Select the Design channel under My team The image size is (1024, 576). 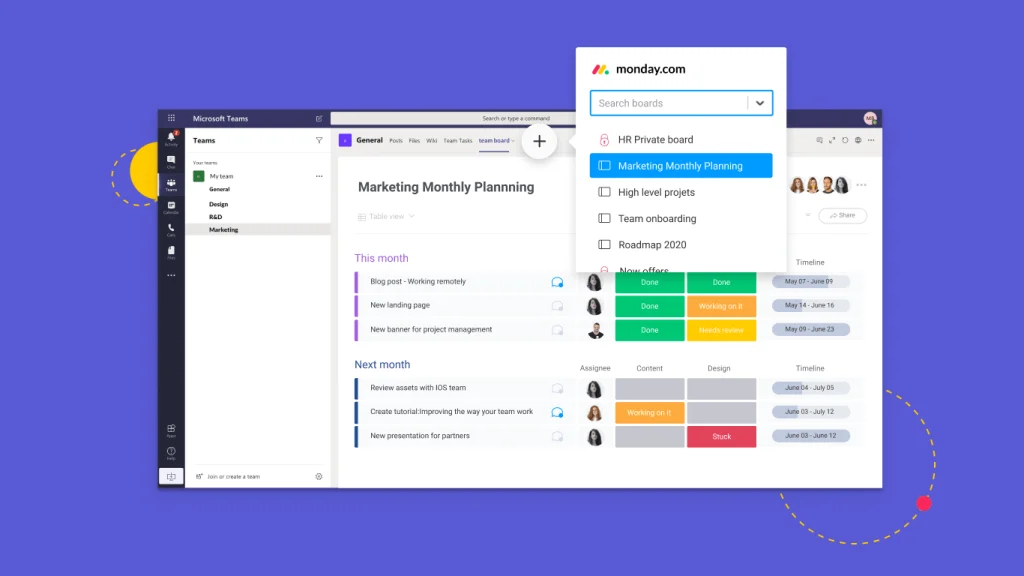tap(219, 204)
